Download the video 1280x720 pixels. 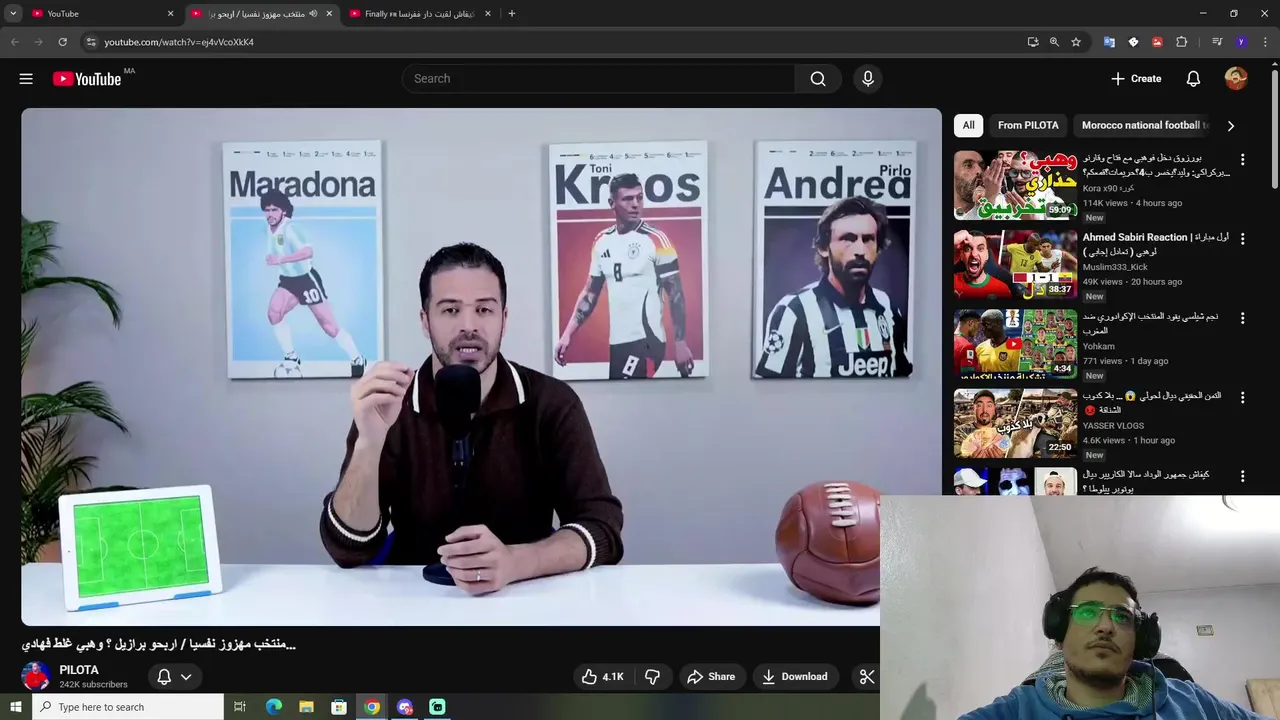(x=795, y=677)
